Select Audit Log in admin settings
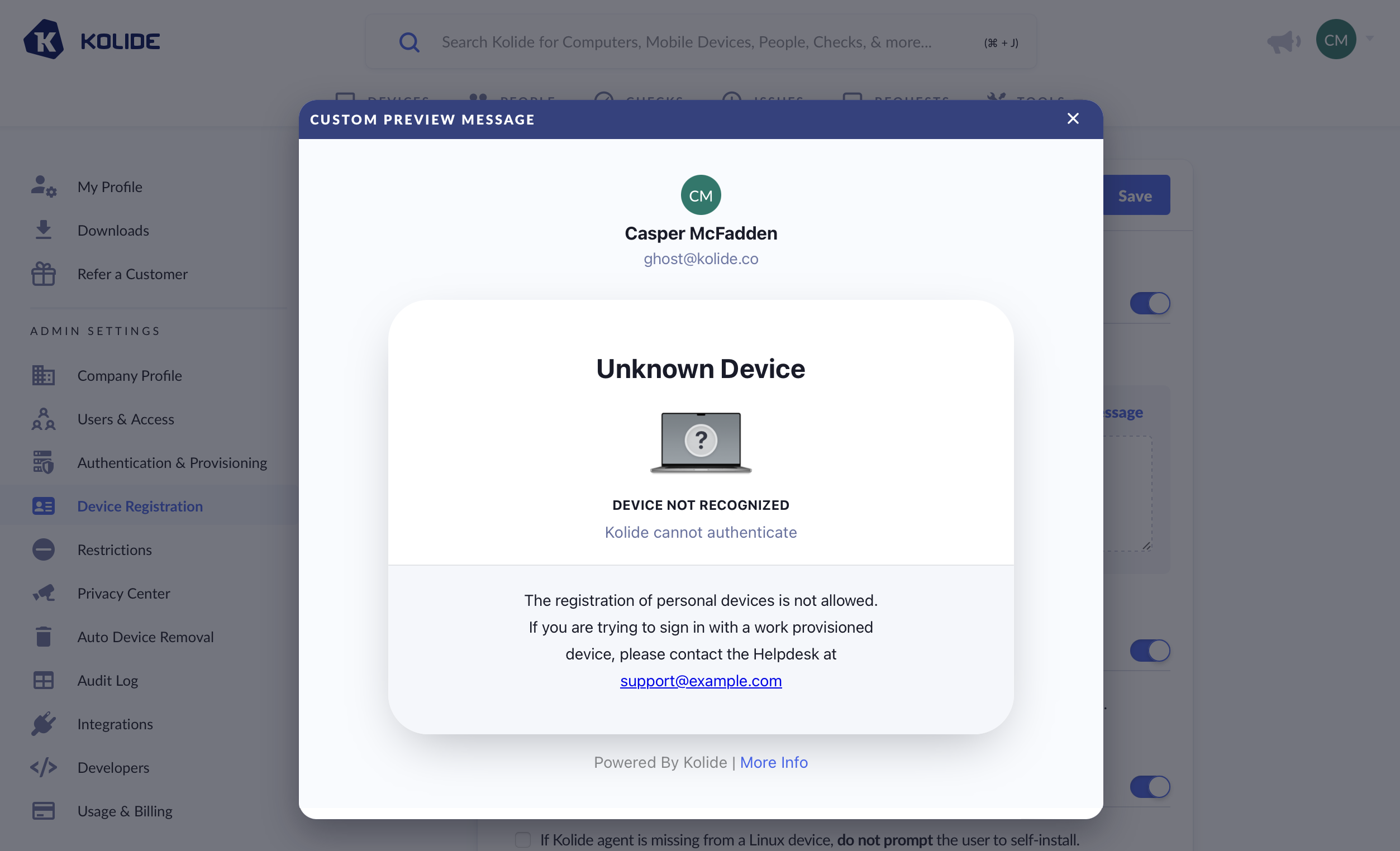Viewport: 1400px width, 851px height. (x=107, y=680)
